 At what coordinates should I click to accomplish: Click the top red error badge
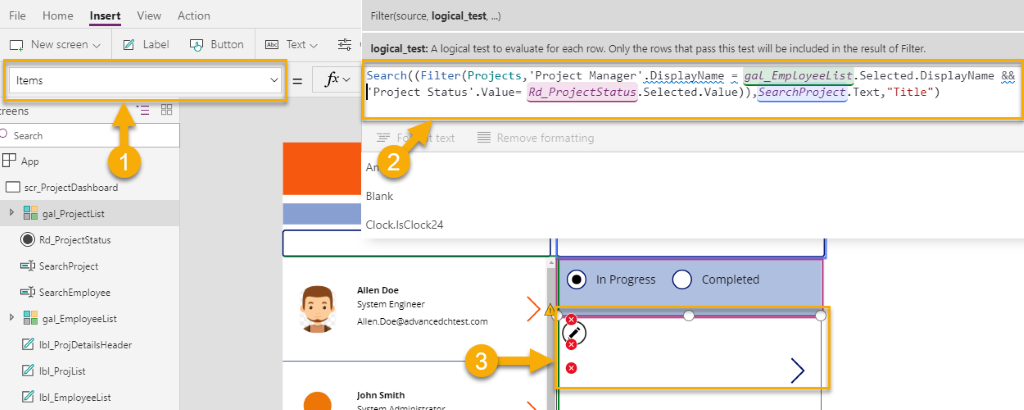point(571,319)
